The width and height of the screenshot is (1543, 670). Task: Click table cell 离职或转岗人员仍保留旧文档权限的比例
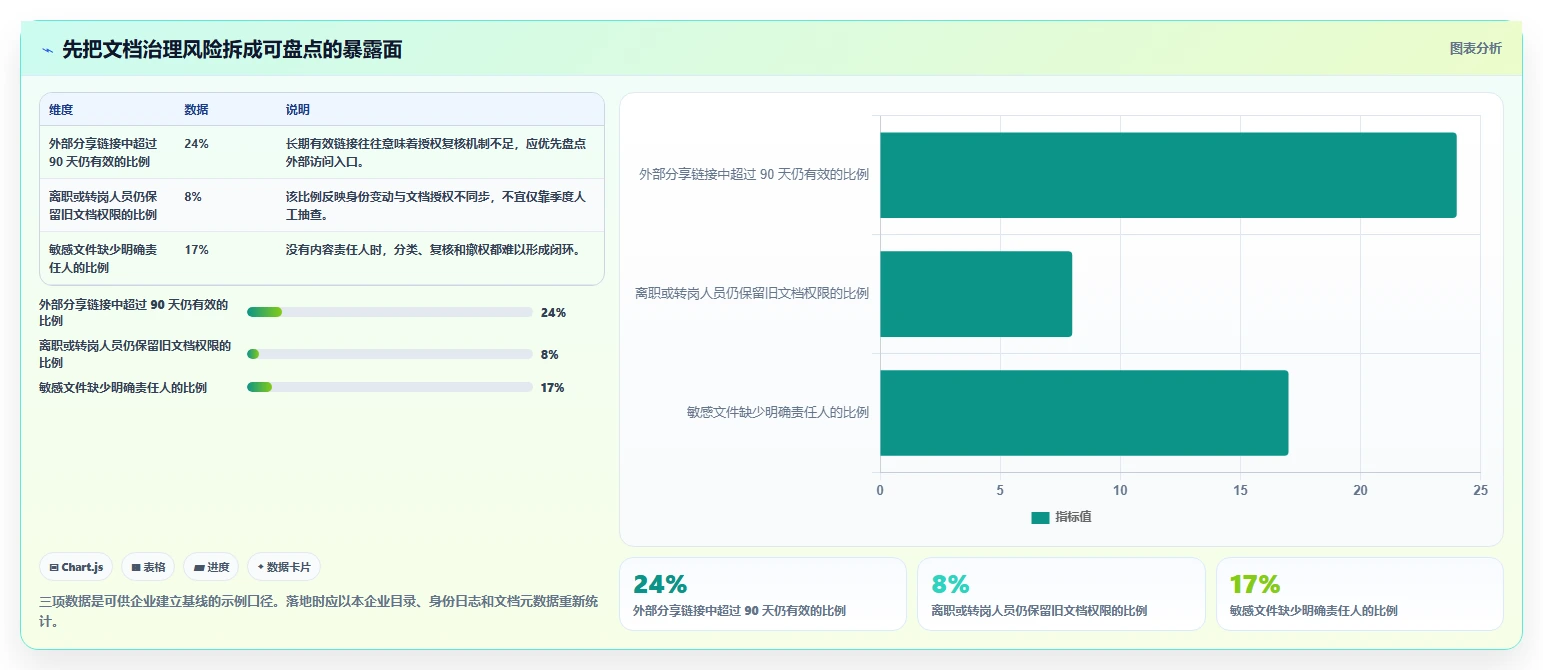[103, 205]
